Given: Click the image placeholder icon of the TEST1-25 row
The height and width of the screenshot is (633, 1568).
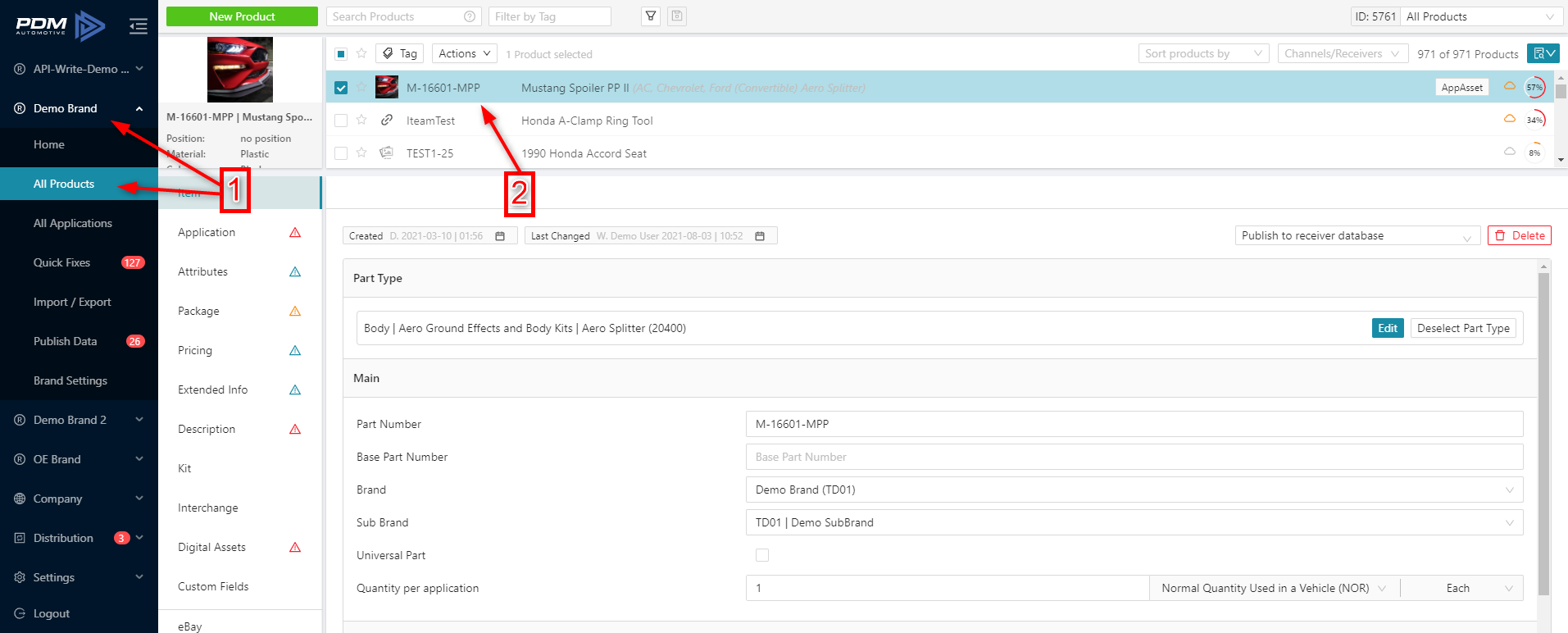Looking at the screenshot, I should click(x=387, y=153).
